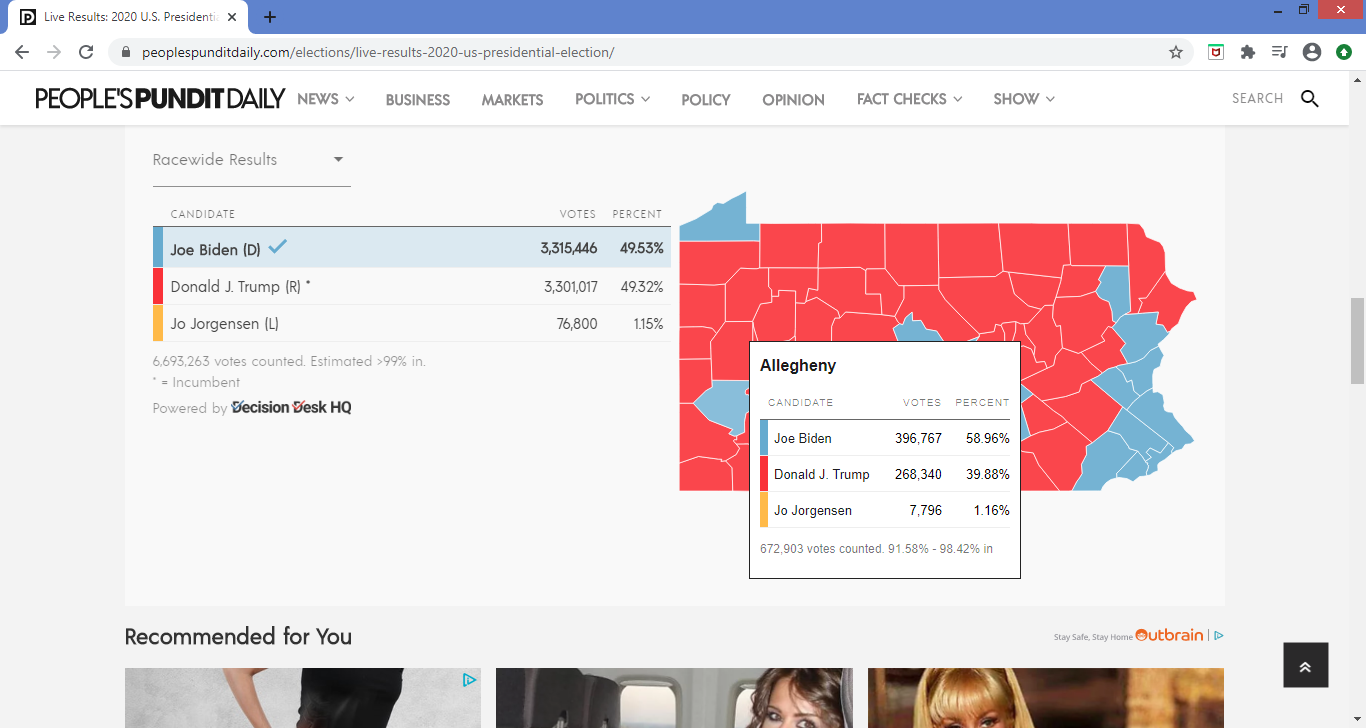
Task: Click the Decision Desk HQ logo link
Action: coord(291,407)
